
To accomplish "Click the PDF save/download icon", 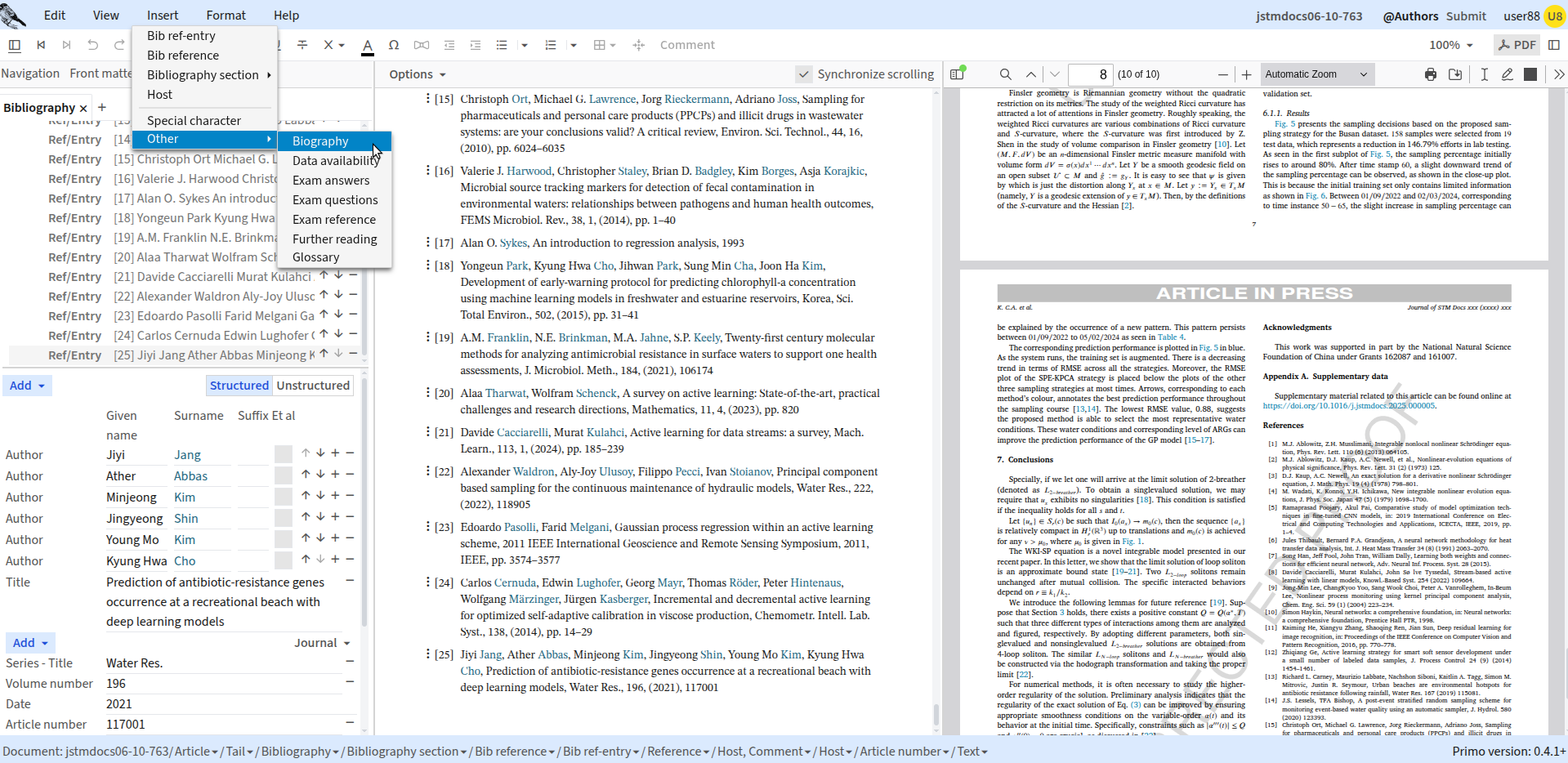I will (x=1455, y=74).
